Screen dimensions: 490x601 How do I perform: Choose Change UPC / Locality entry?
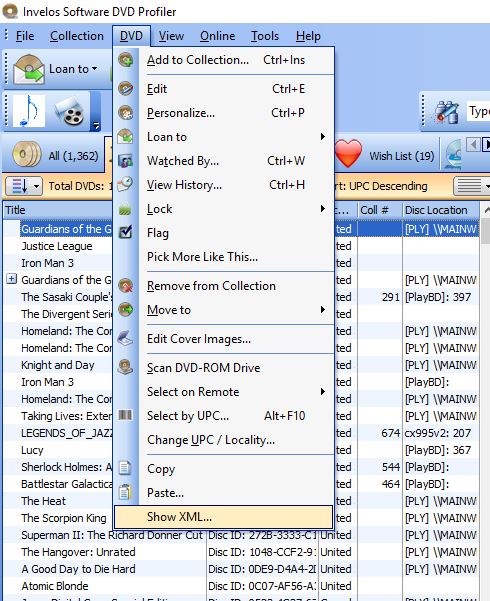point(224,440)
